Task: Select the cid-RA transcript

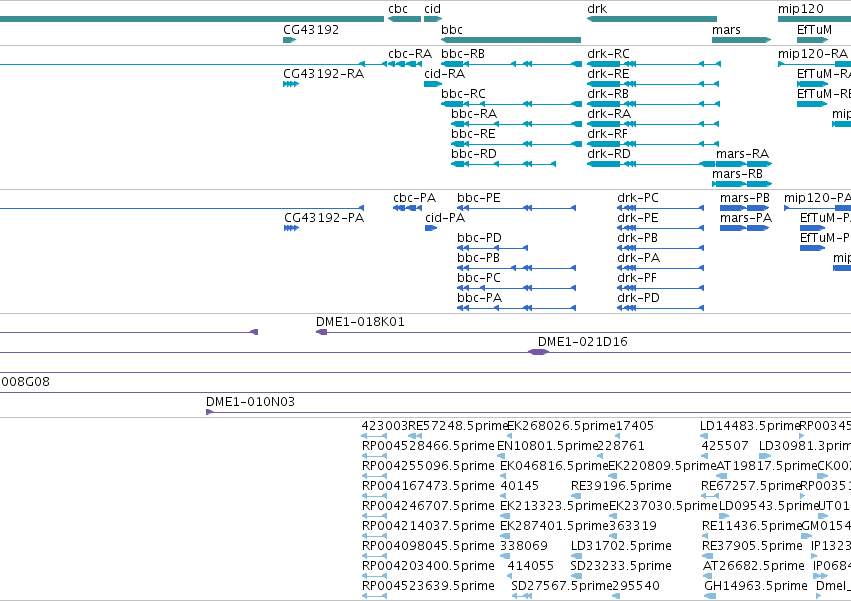Action: (x=433, y=84)
